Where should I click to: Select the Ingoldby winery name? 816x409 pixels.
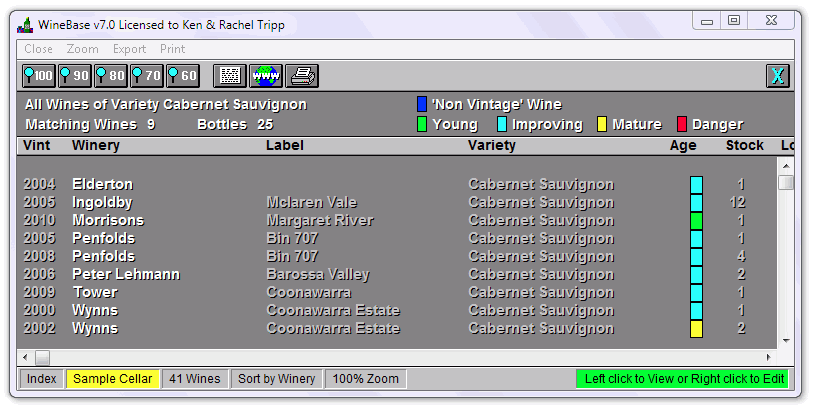tap(102, 203)
